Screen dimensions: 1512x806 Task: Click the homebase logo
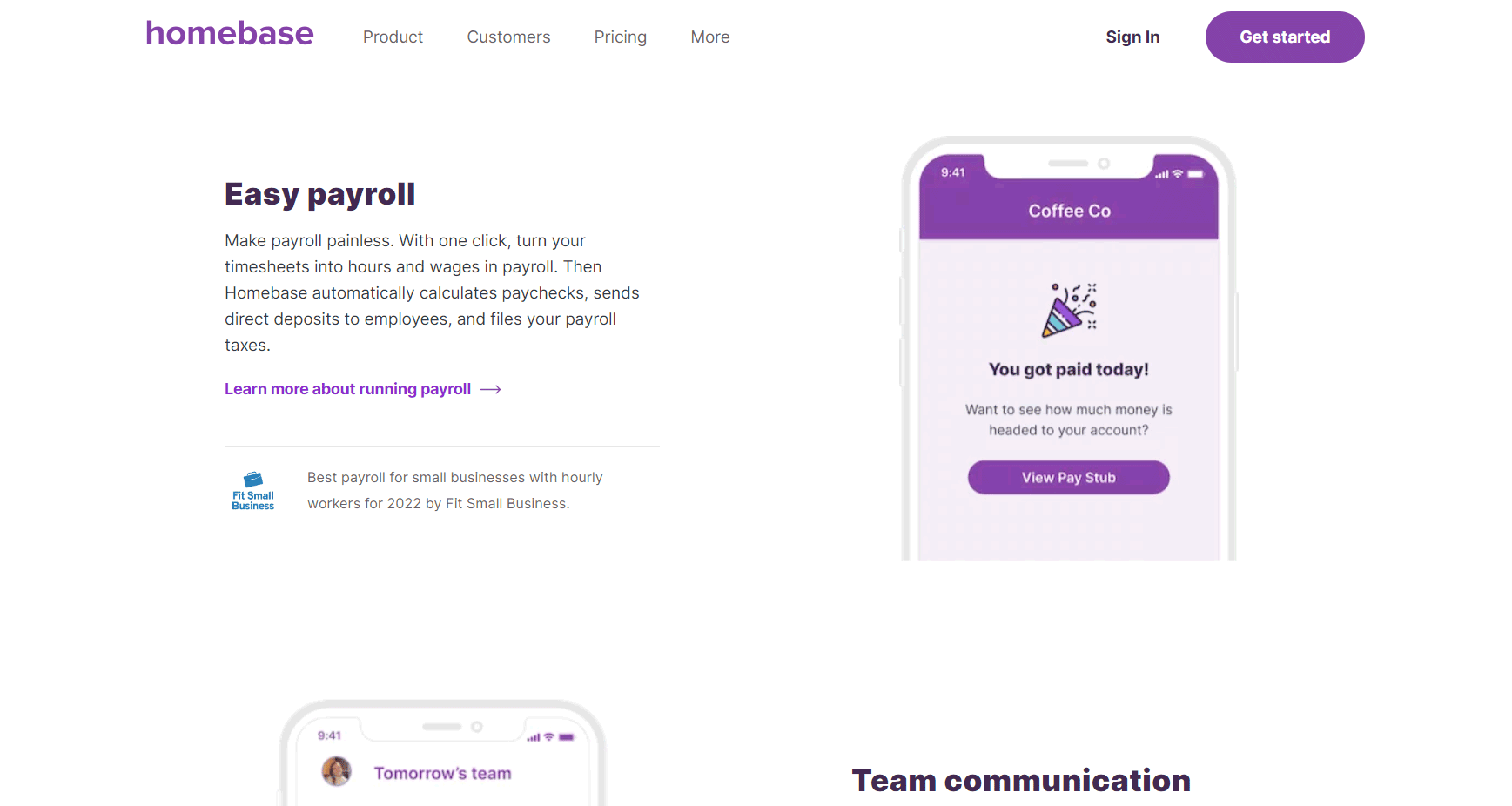[229, 33]
